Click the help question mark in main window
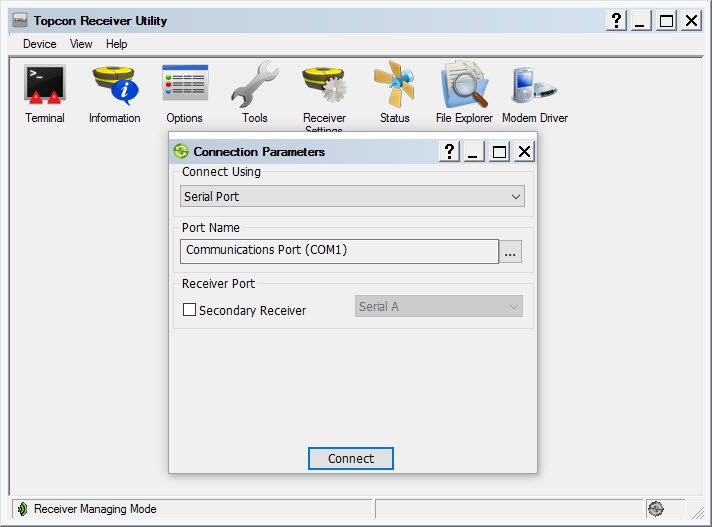712x527 pixels. (x=616, y=20)
